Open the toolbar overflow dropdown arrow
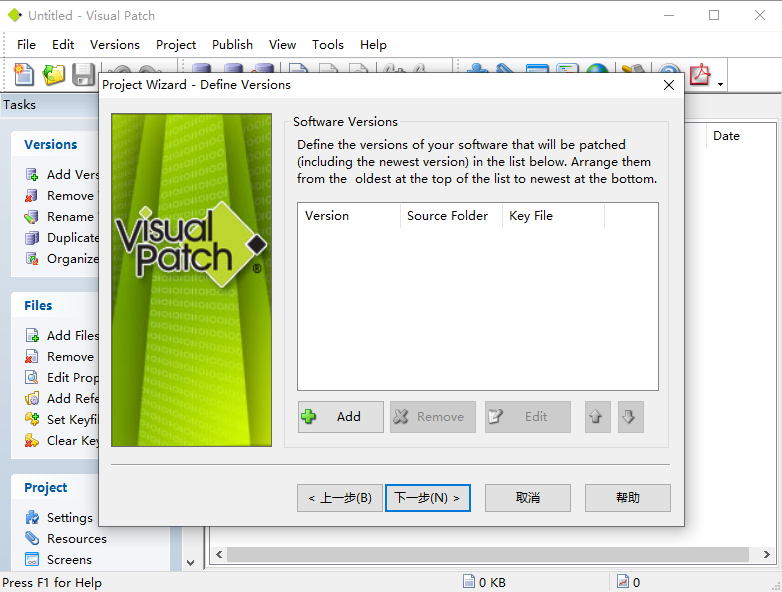The width and height of the screenshot is (782, 592). click(x=720, y=84)
